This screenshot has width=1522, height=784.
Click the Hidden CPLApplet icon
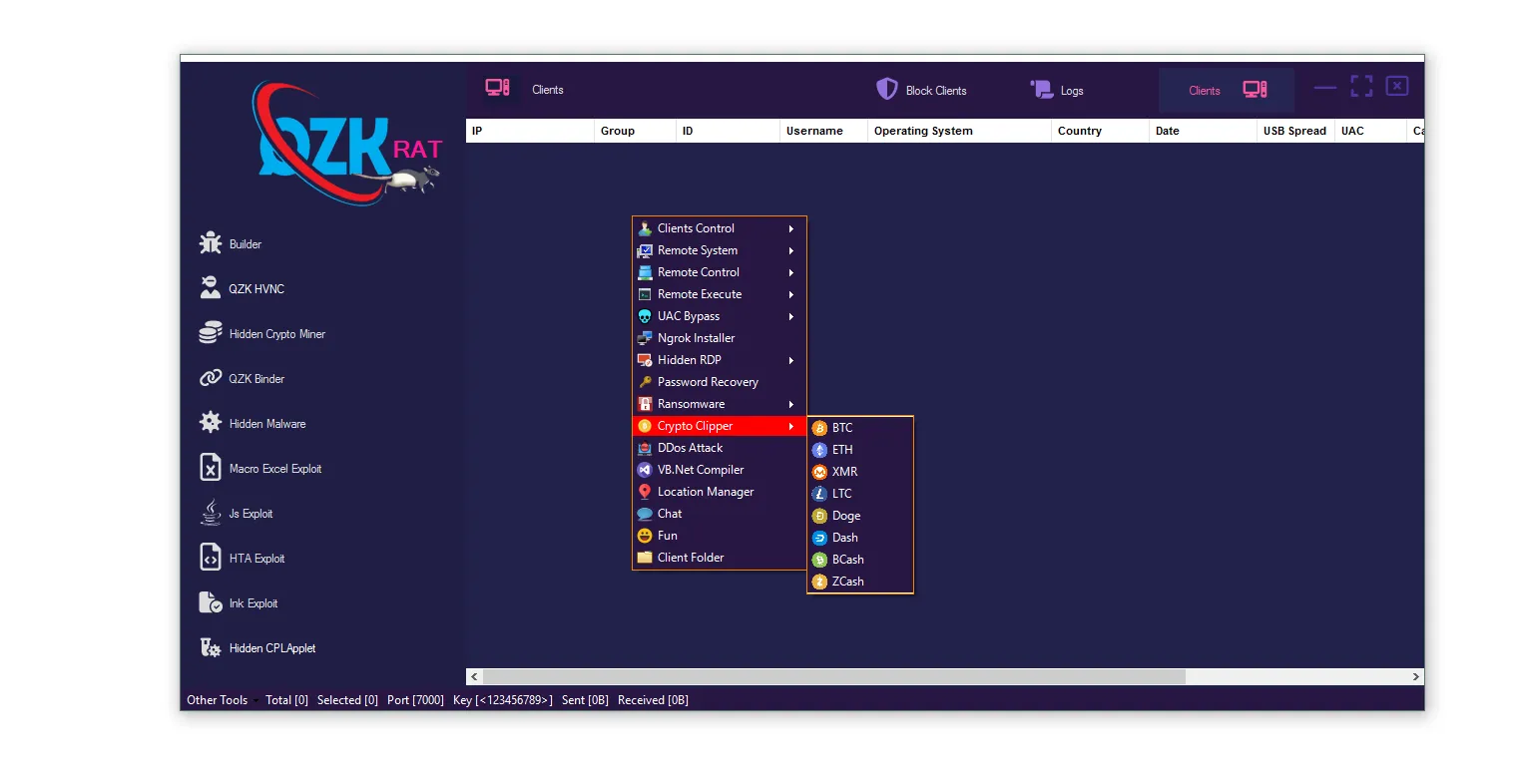click(211, 647)
